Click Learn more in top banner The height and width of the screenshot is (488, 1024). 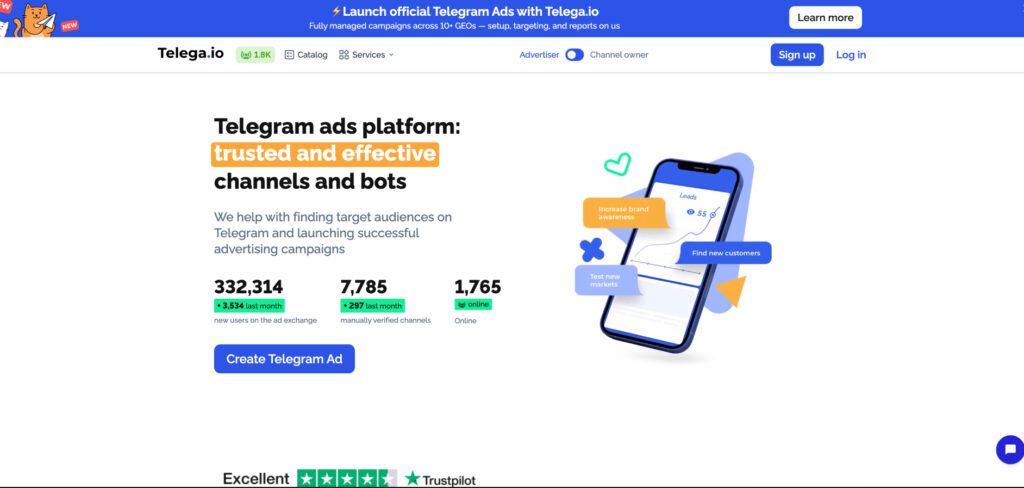click(825, 18)
